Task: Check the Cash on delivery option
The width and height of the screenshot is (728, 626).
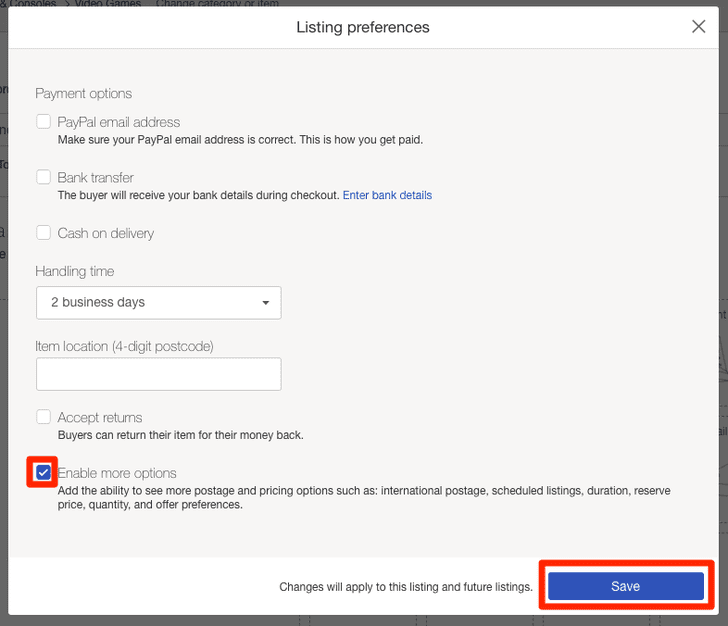Action: pos(44,233)
